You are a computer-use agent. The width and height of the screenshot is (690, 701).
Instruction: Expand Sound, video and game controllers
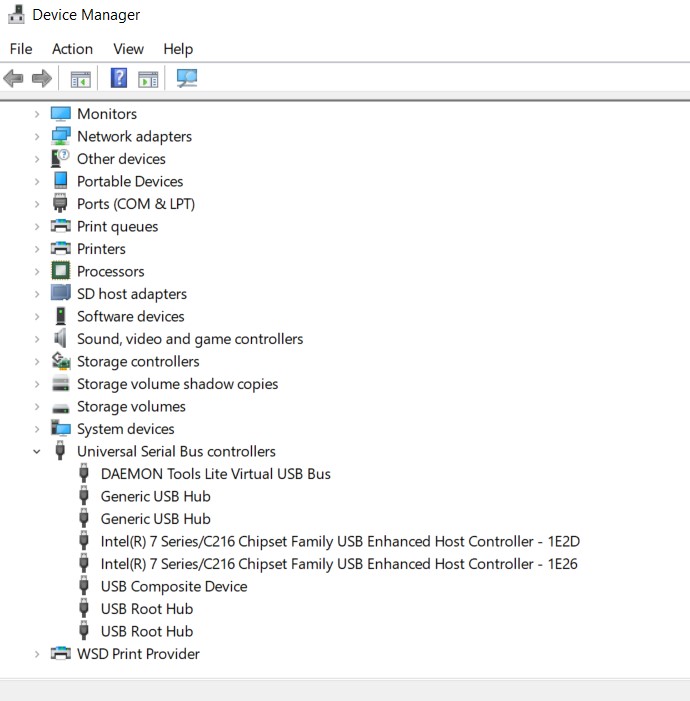[37, 339]
